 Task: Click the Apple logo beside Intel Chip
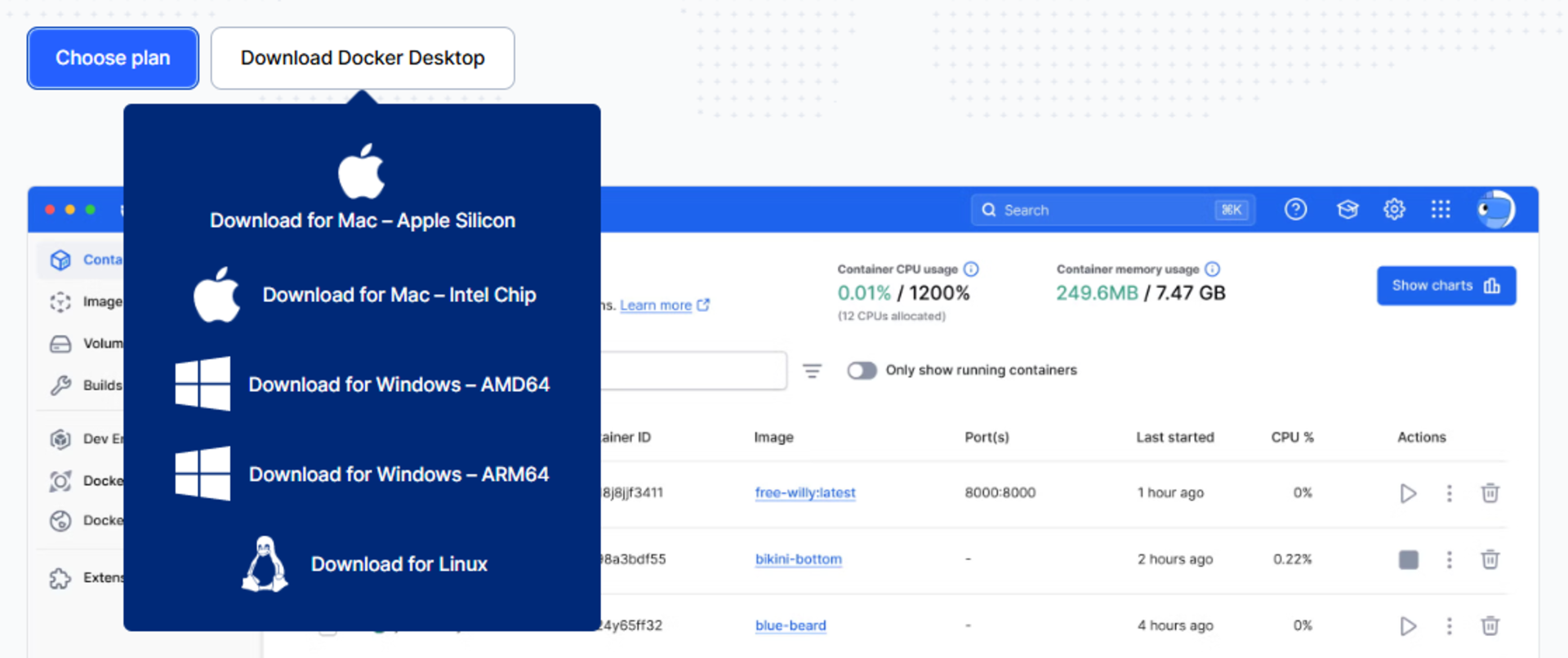[x=216, y=295]
